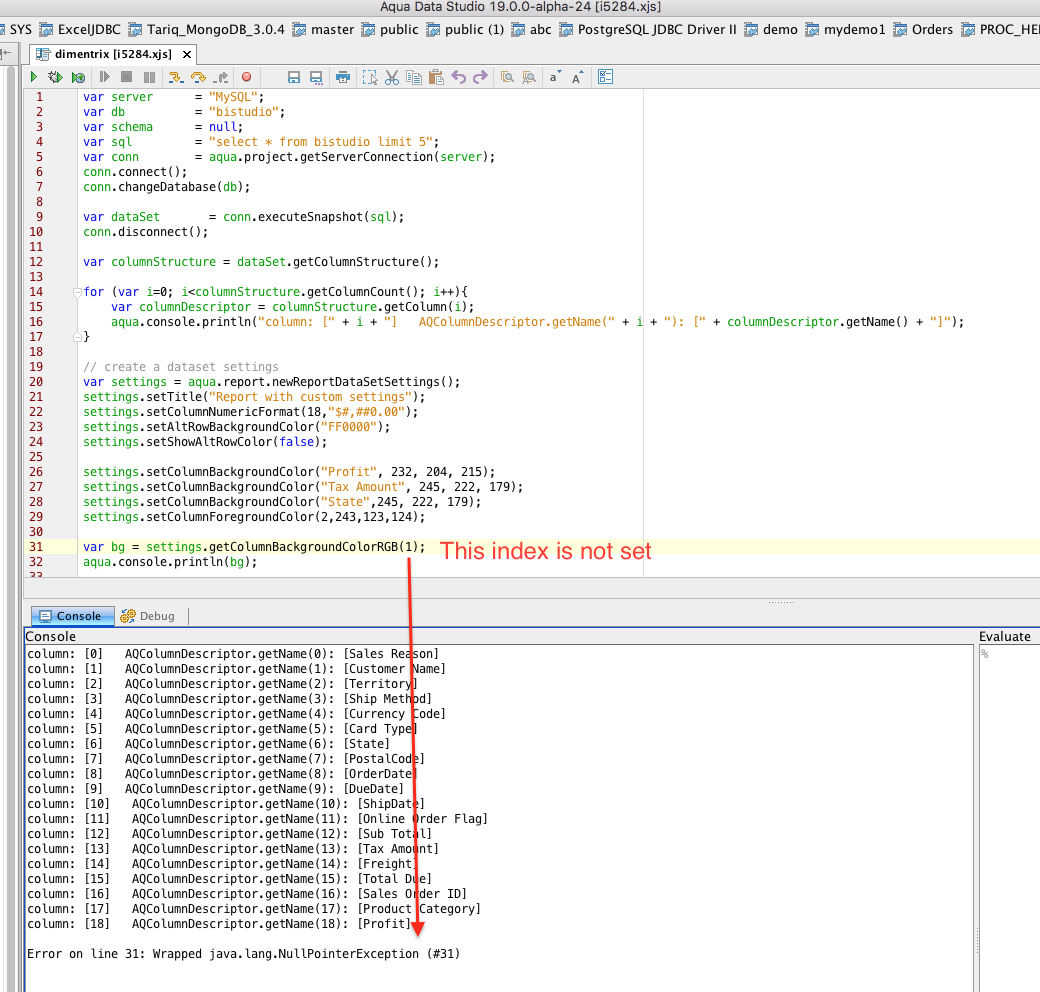
Task: Click console row for column [18] Profit
Action: (x=219, y=924)
